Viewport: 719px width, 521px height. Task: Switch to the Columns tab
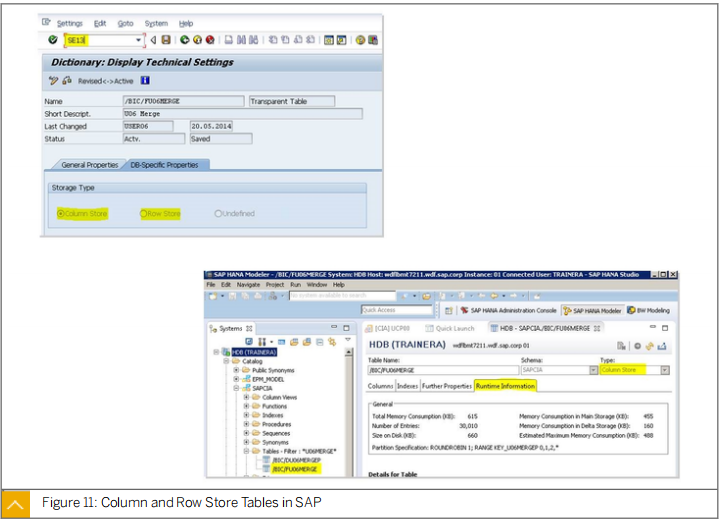point(380,386)
